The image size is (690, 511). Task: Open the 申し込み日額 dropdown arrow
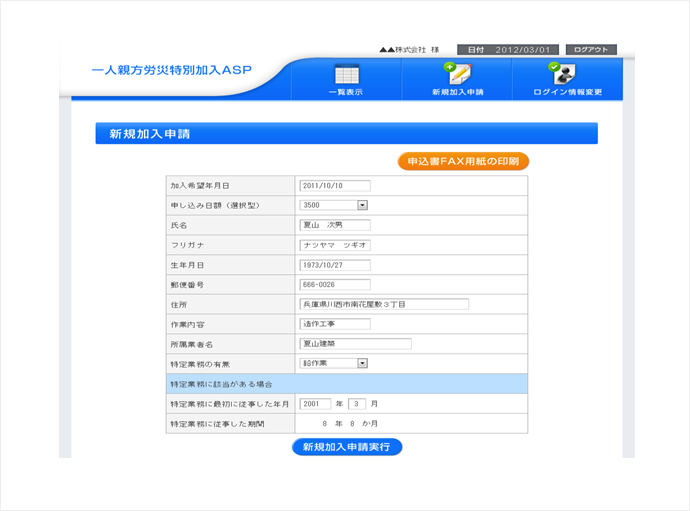coord(362,205)
